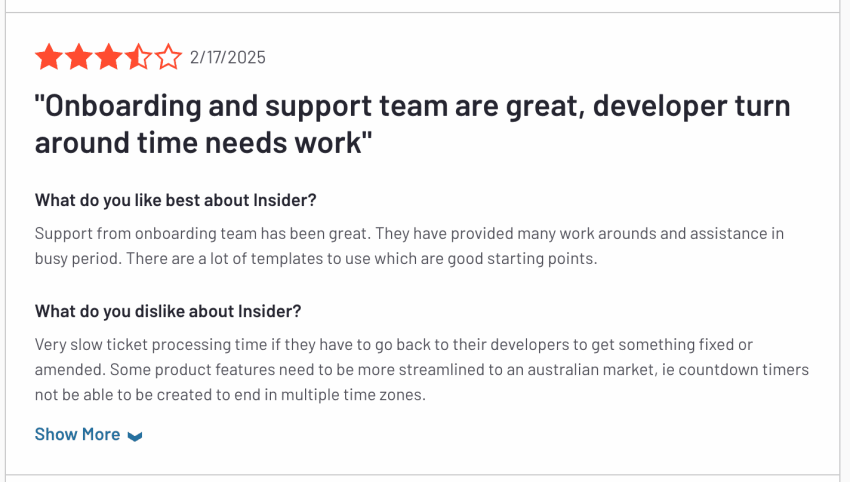
Task: Click the review date 2/17/2025
Action: [x=228, y=57]
